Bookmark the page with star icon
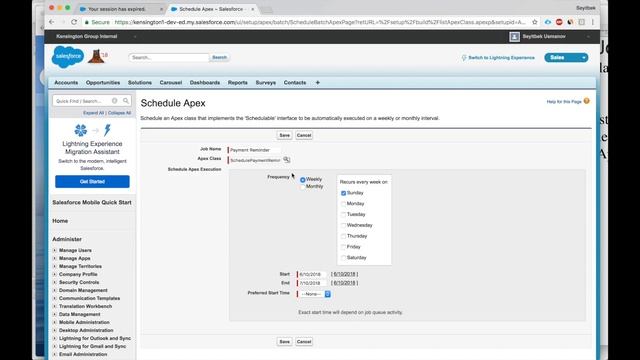Image resolution: width=640 pixels, height=360 pixels. [535, 22]
